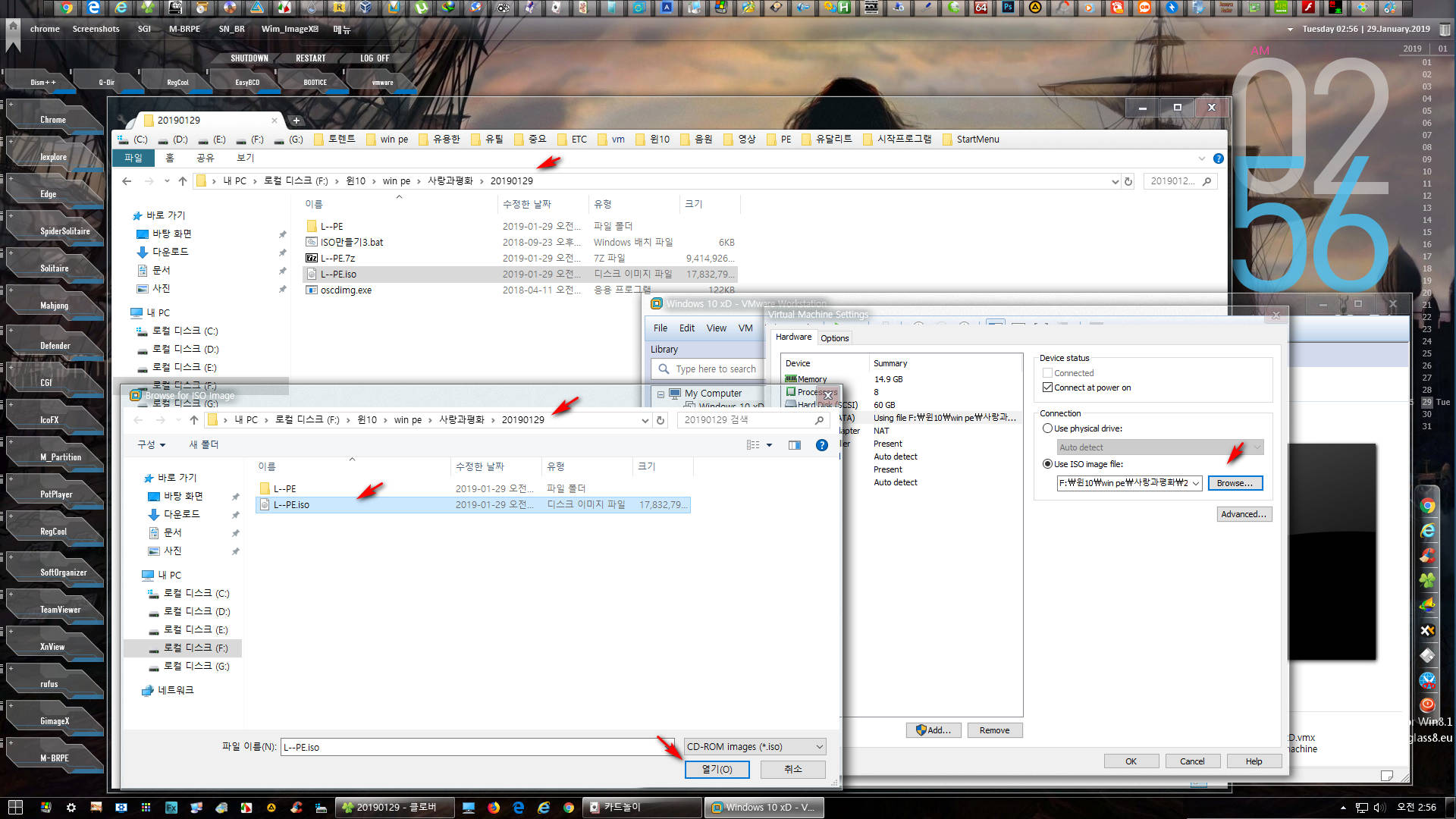The height and width of the screenshot is (819, 1456).
Task: Click Windows Start button on taskbar
Action: pos(15,808)
